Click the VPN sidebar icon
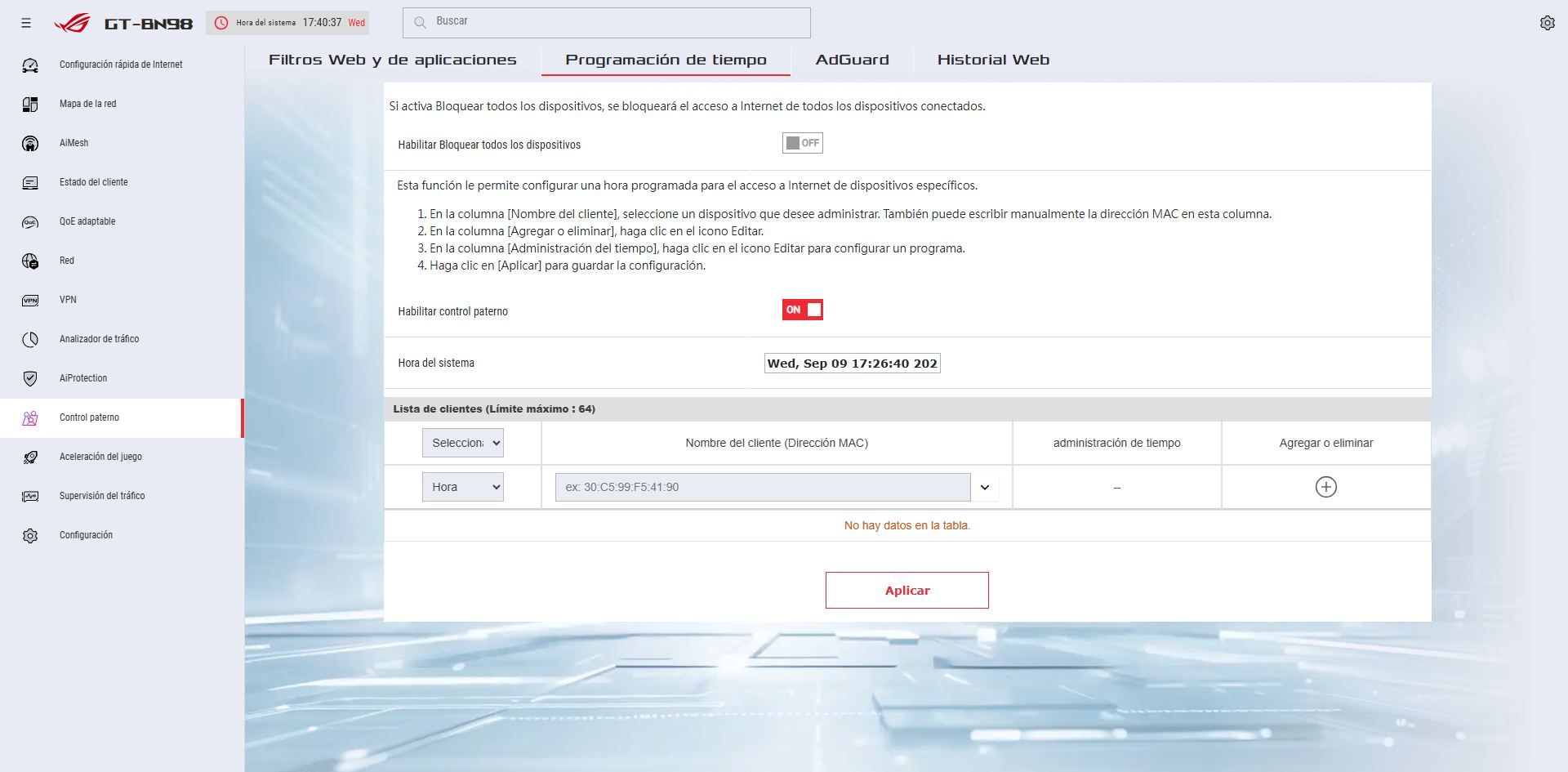This screenshot has width=1568, height=772. 30,300
